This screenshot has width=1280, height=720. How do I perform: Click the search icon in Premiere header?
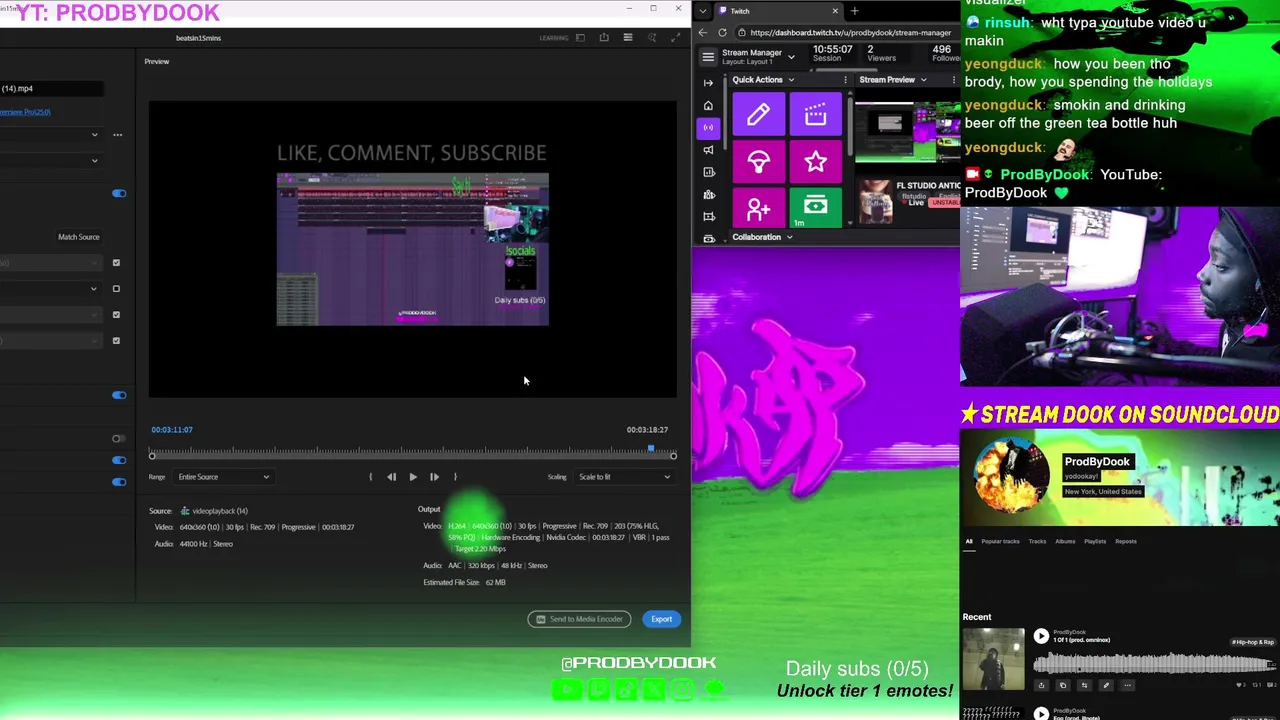652,38
